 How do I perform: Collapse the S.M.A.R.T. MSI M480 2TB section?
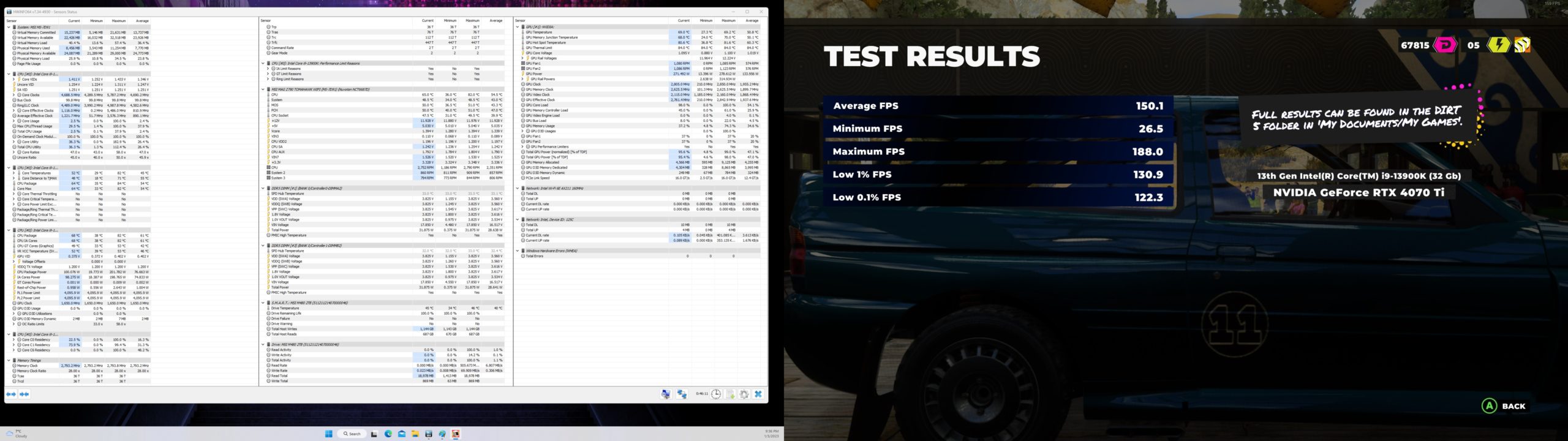[263, 303]
